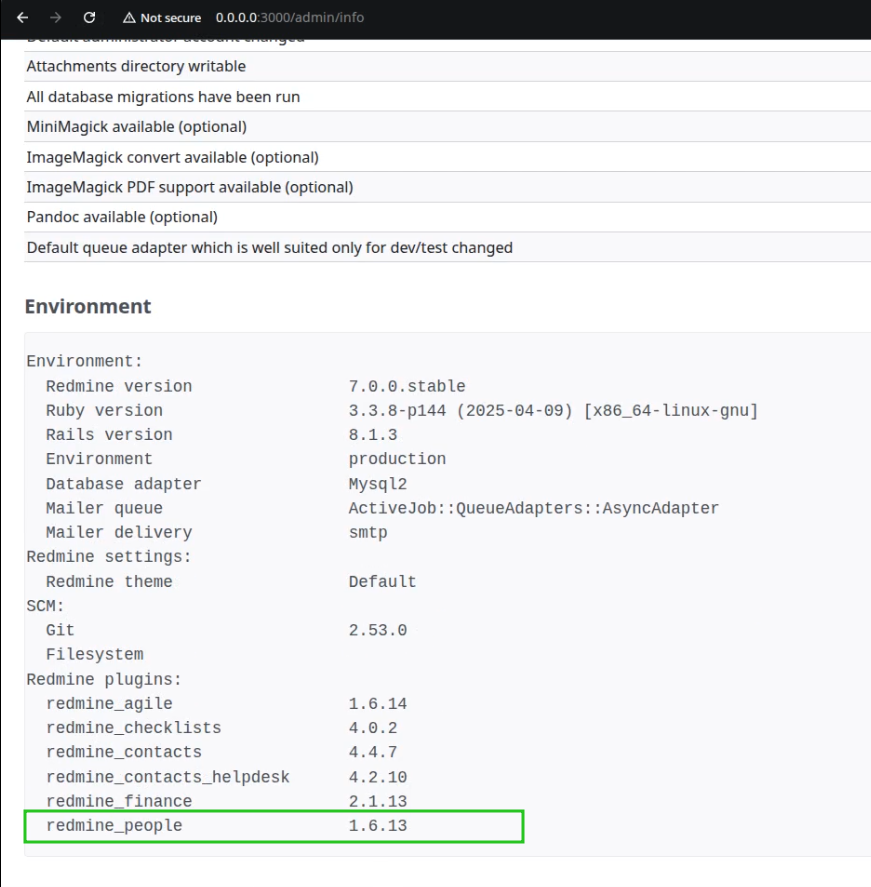
Task: Click the helpdesk version 4.2.10
Action: [x=378, y=778]
